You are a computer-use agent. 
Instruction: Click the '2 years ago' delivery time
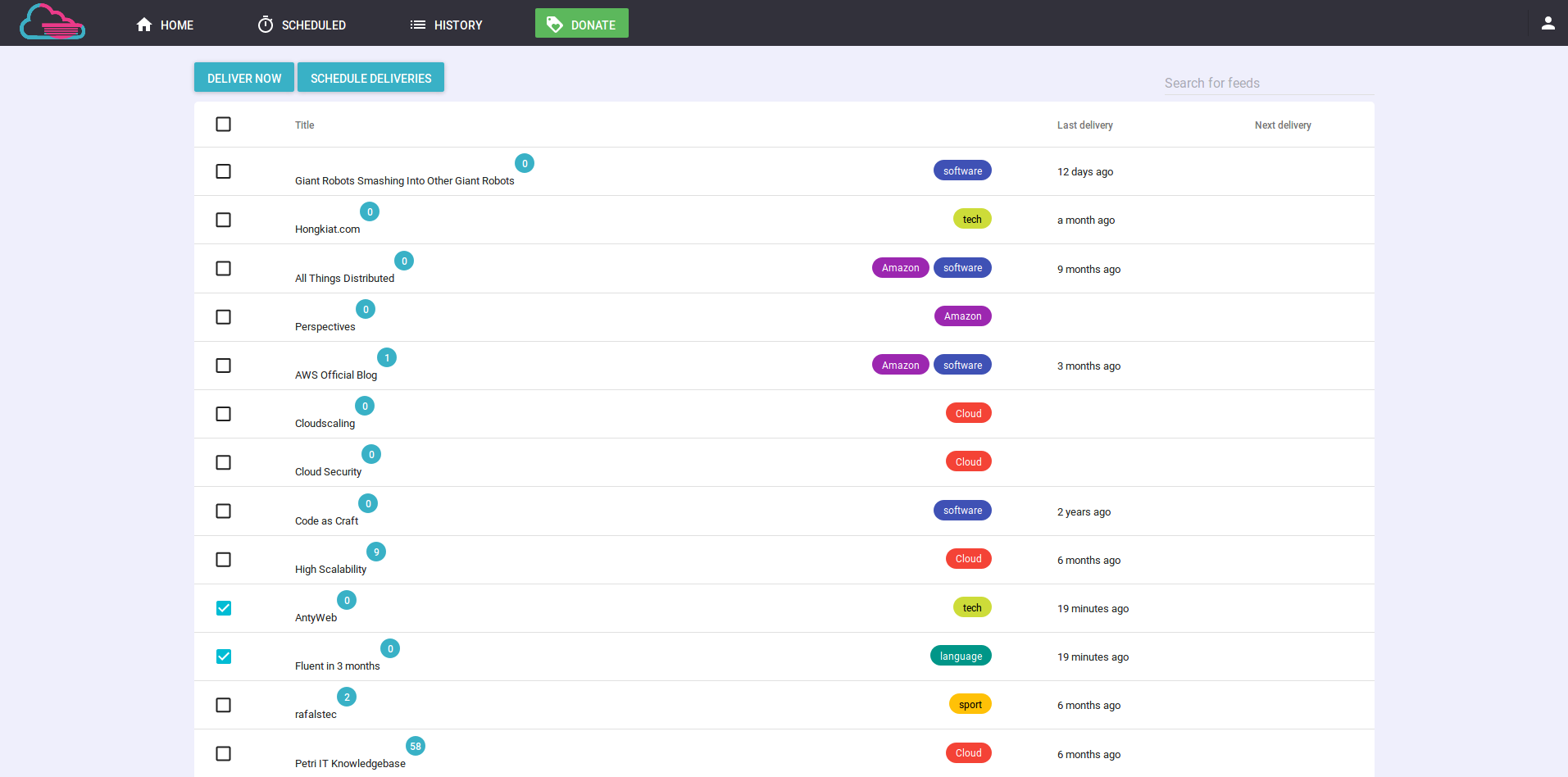[1084, 512]
